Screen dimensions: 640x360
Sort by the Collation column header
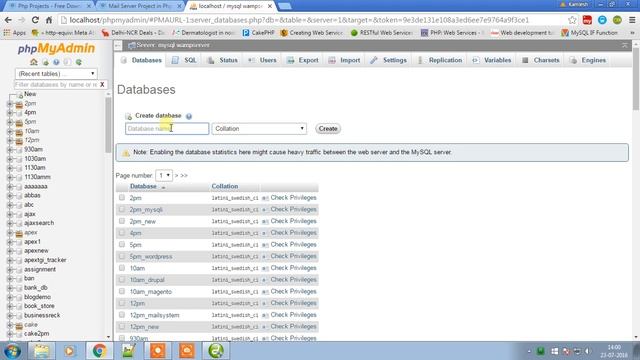tap(224, 187)
